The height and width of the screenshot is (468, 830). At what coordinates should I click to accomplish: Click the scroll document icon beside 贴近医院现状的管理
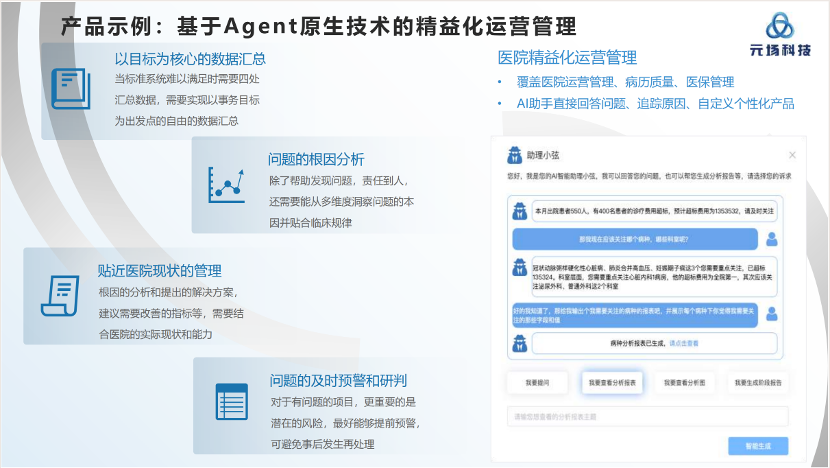click(x=60, y=295)
